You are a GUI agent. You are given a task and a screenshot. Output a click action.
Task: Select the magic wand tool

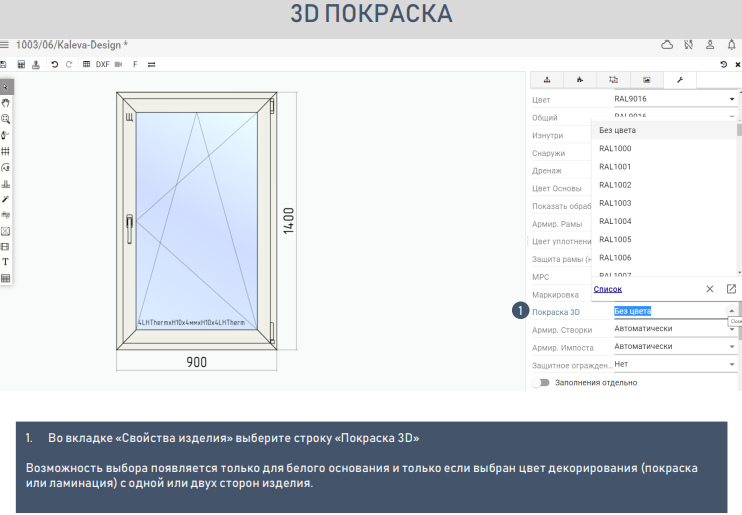[5, 199]
